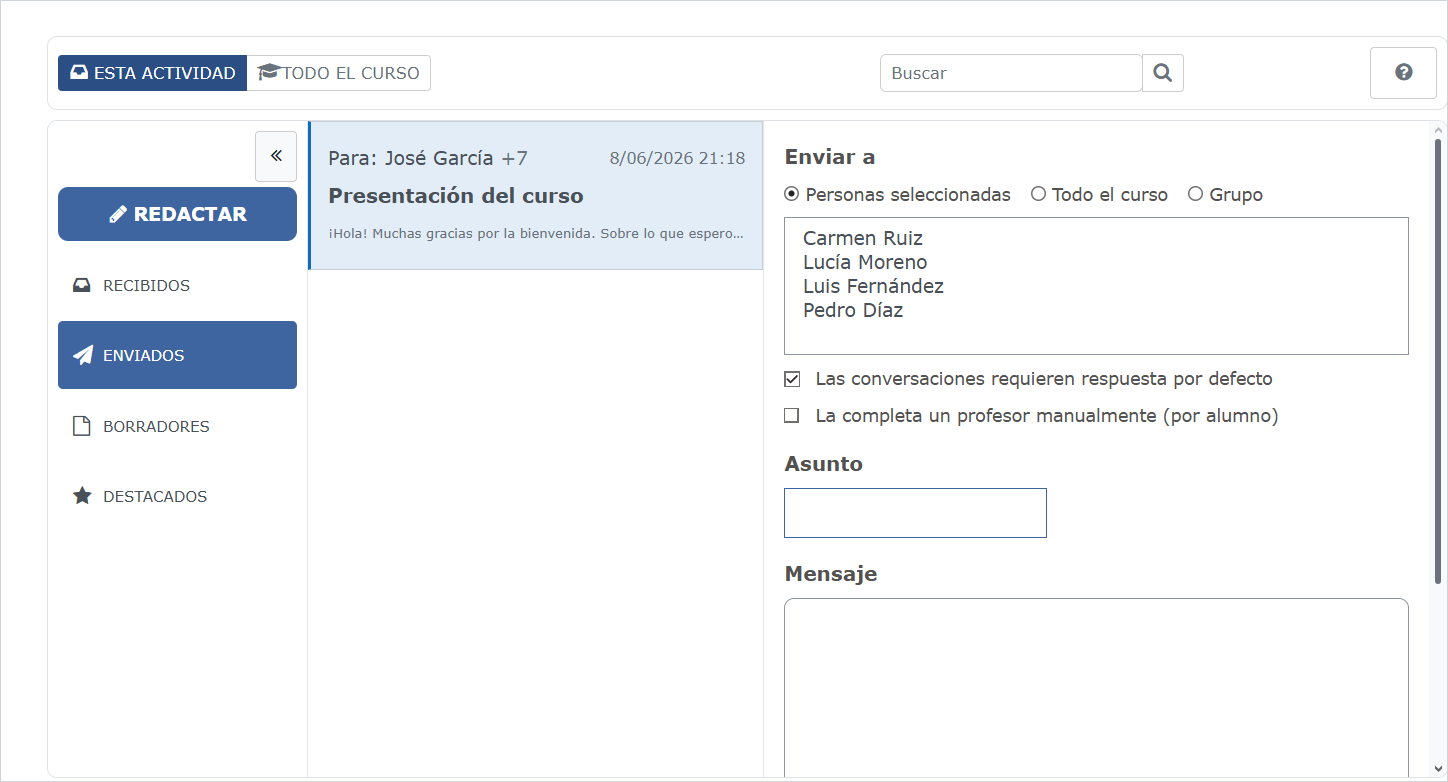Screen dimensions: 1448x782
Task: Click the Asunto subject field
Action: click(915, 513)
